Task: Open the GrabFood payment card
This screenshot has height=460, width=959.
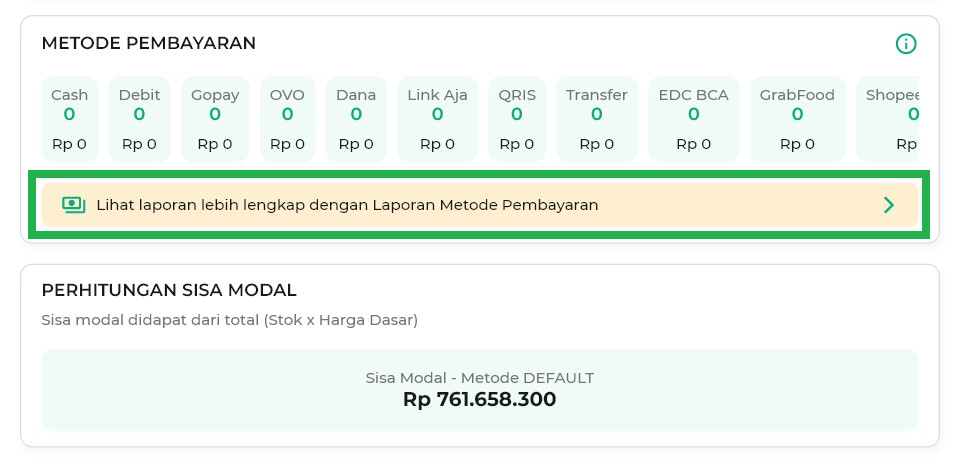Action: [797, 119]
